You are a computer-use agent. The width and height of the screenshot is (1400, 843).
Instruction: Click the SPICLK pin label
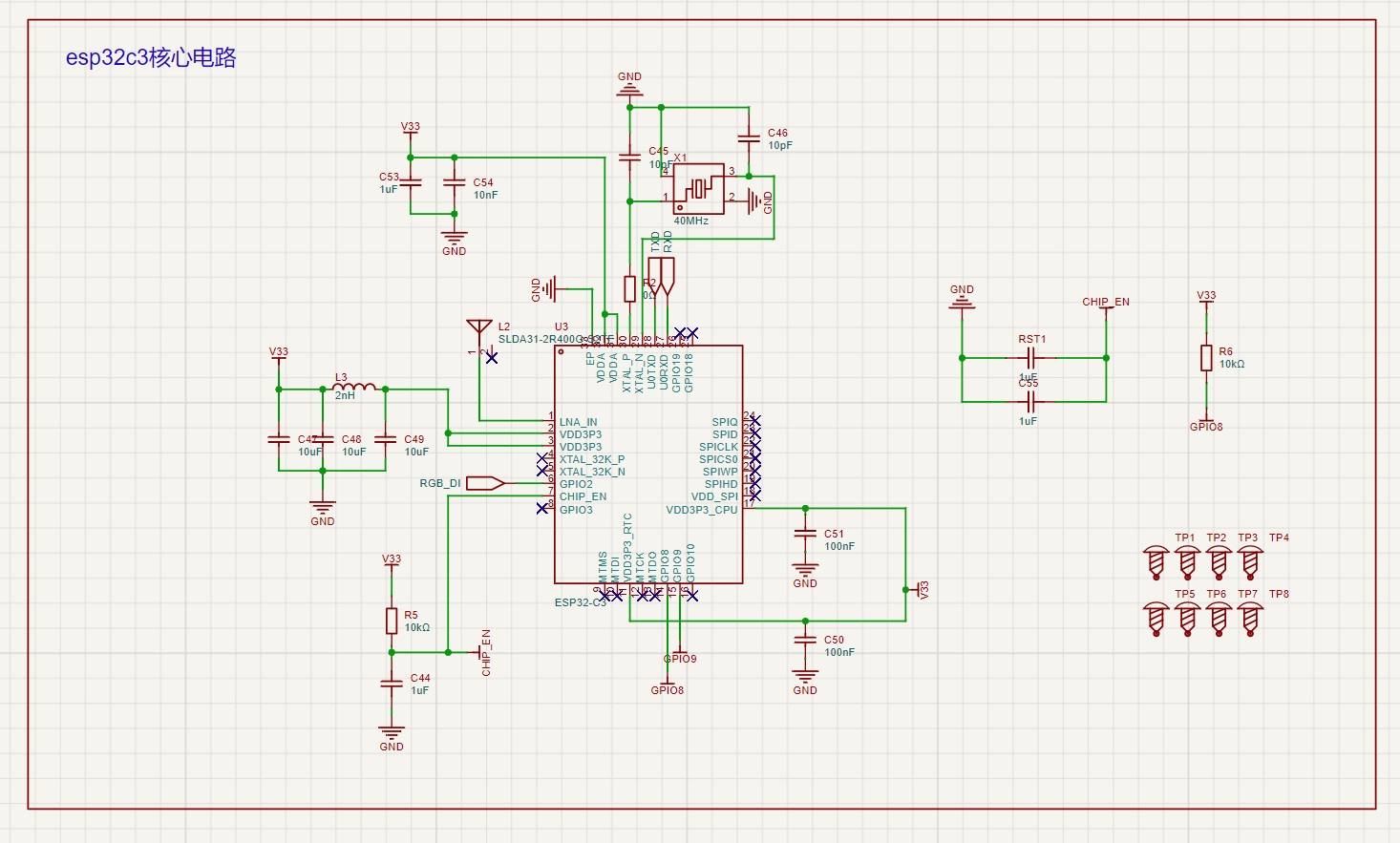click(x=718, y=447)
